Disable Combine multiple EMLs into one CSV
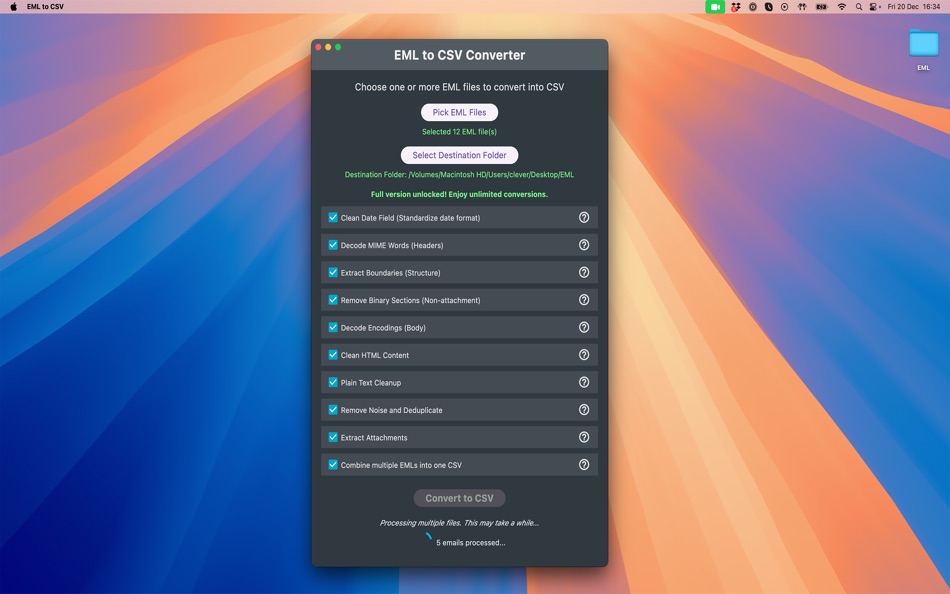950x594 pixels. point(333,464)
